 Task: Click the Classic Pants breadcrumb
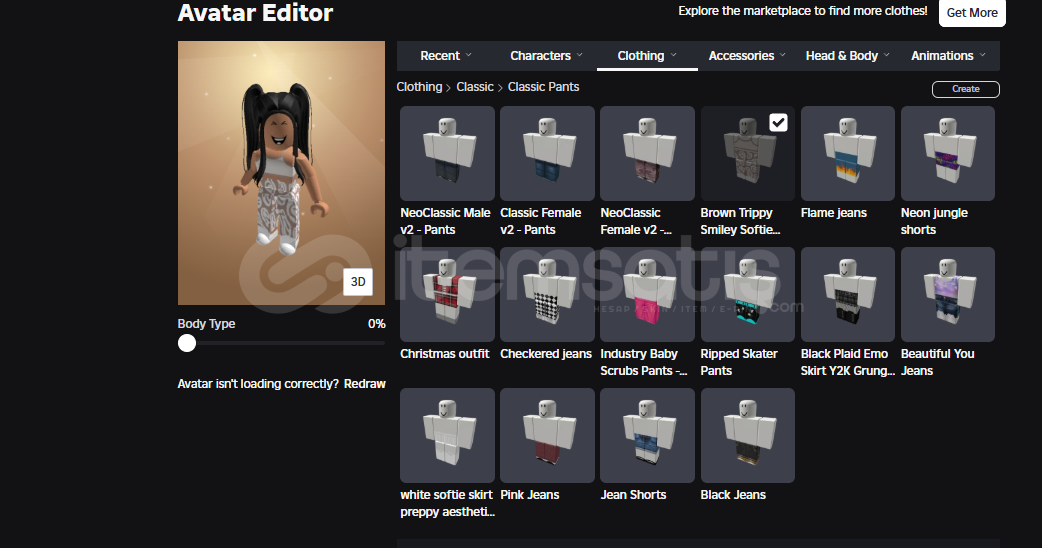pos(543,87)
